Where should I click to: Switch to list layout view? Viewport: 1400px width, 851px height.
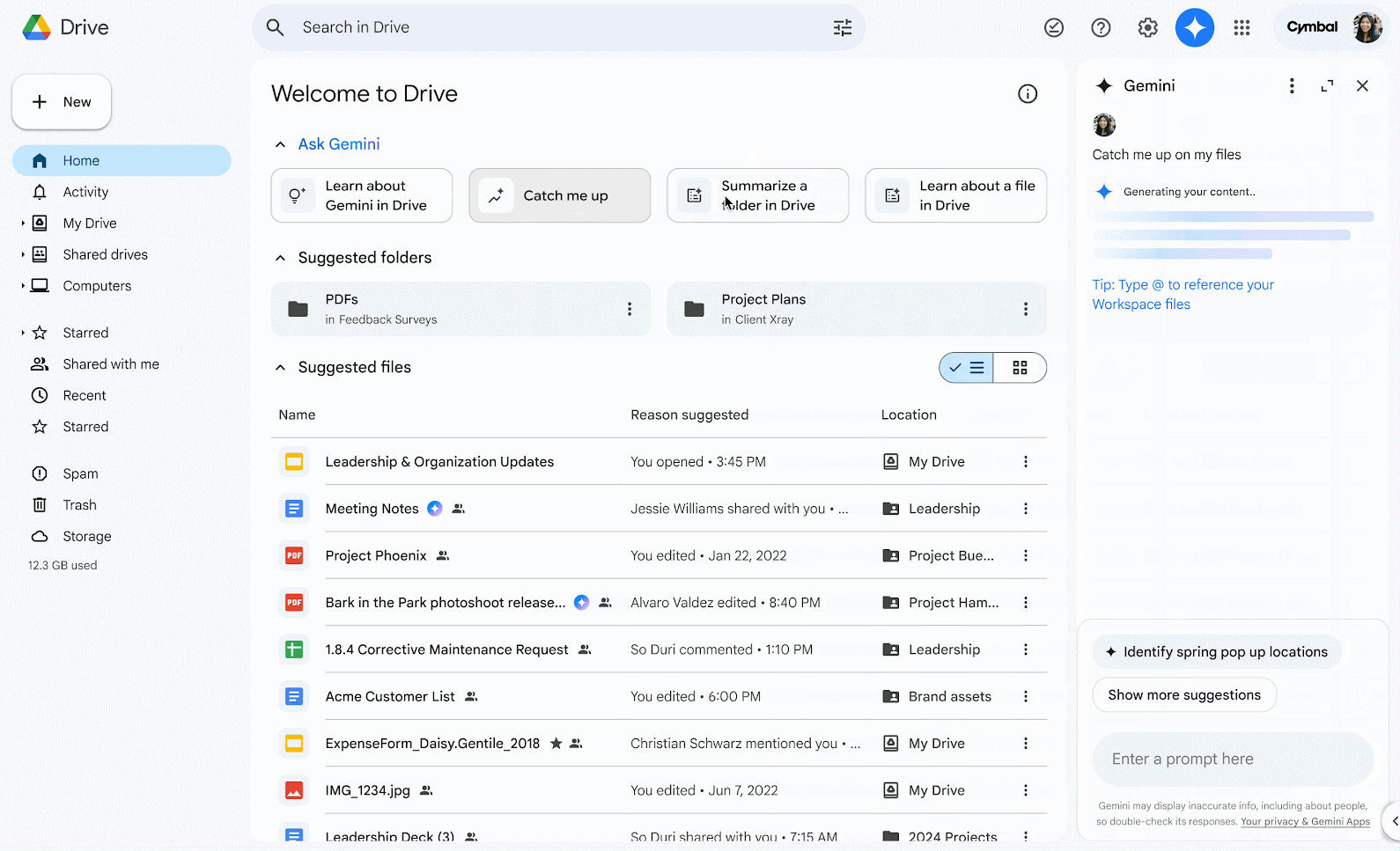(966, 368)
